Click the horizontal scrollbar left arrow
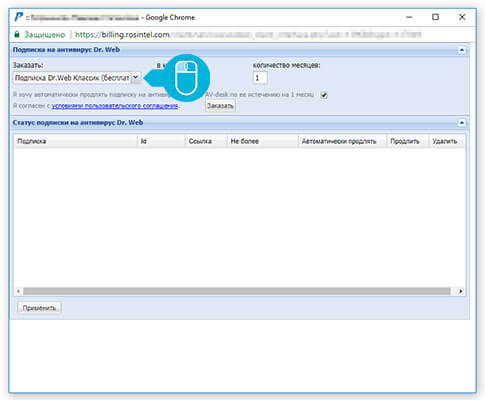 point(19,291)
